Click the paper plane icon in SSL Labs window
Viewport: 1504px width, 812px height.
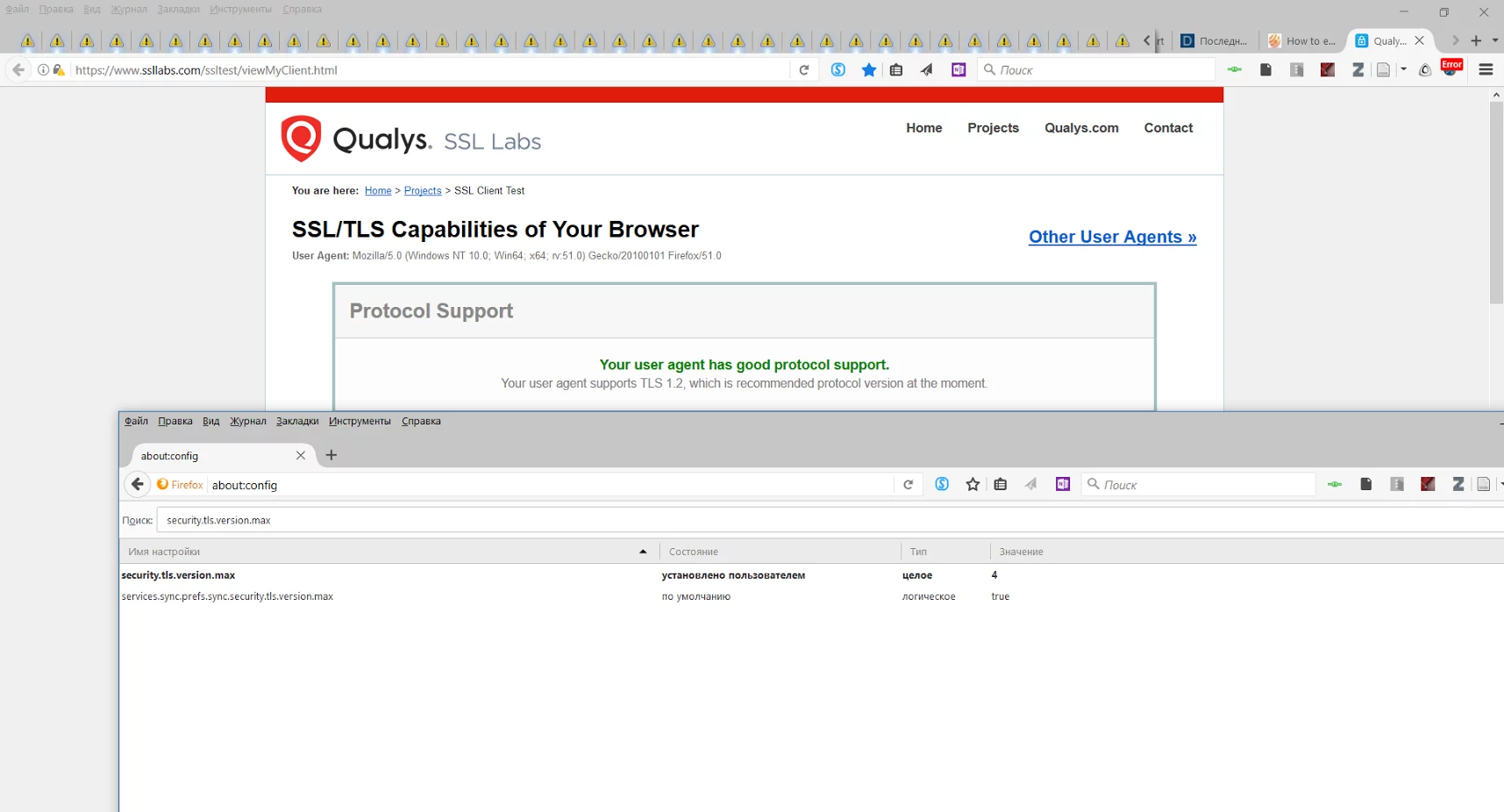[927, 70]
